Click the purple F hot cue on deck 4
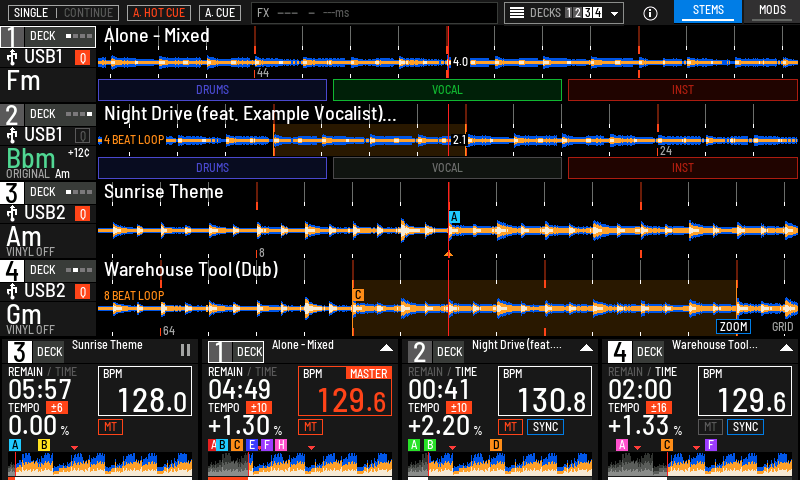 [711, 445]
